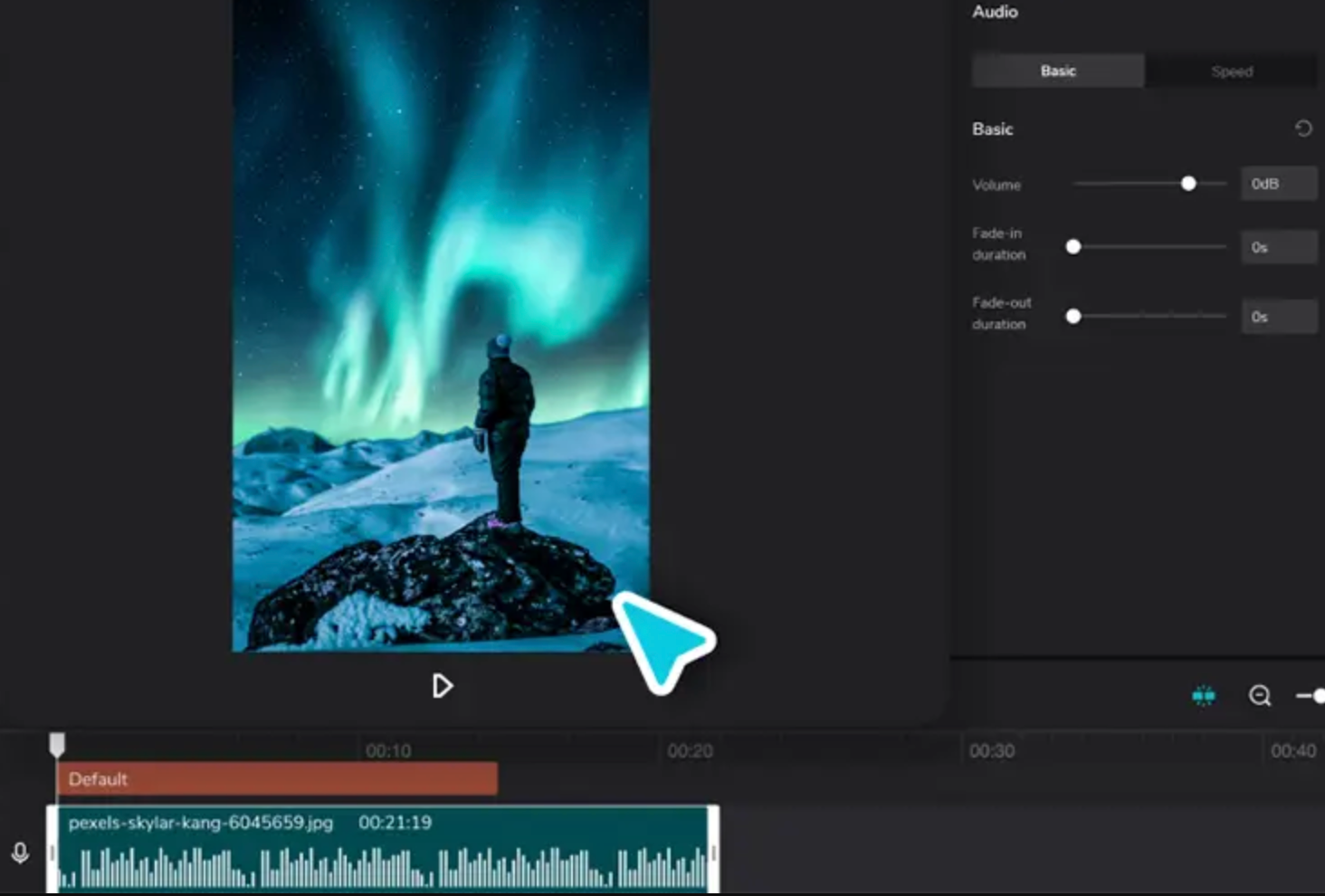Click the Fade-in duration slider handle
This screenshot has width=1325, height=896.
tap(1073, 246)
